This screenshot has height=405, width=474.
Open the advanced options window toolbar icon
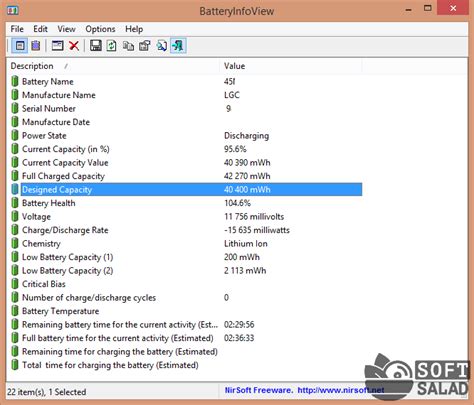pyautogui.click(x=57, y=46)
